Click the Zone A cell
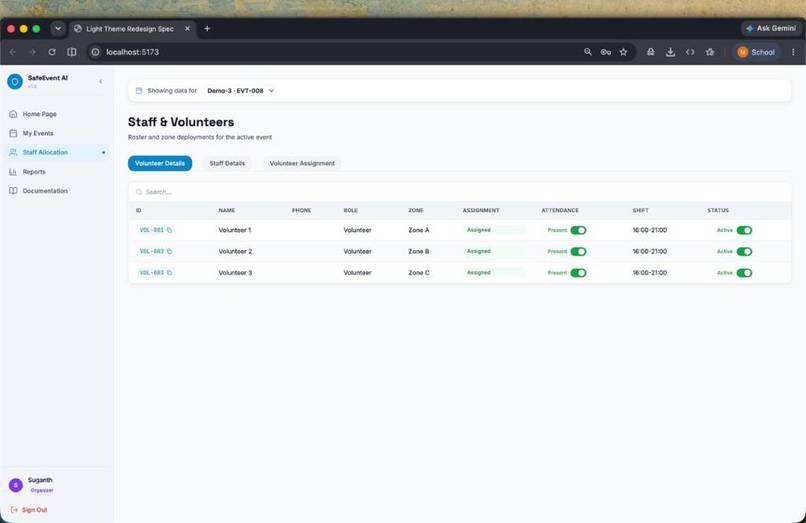The width and height of the screenshot is (806, 523). pyautogui.click(x=418, y=230)
